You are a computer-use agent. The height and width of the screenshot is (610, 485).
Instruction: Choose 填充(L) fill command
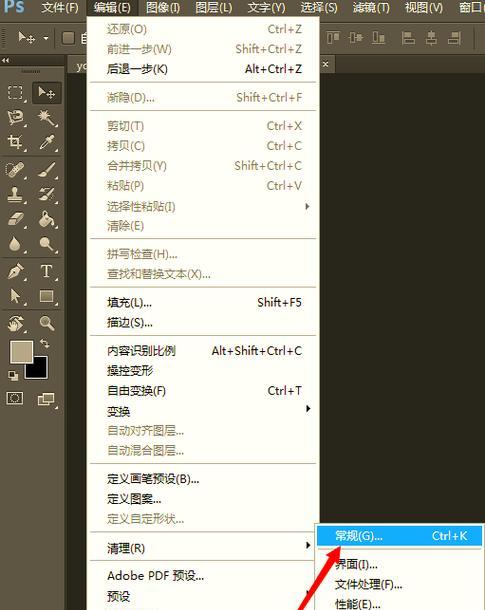[x=203, y=302]
